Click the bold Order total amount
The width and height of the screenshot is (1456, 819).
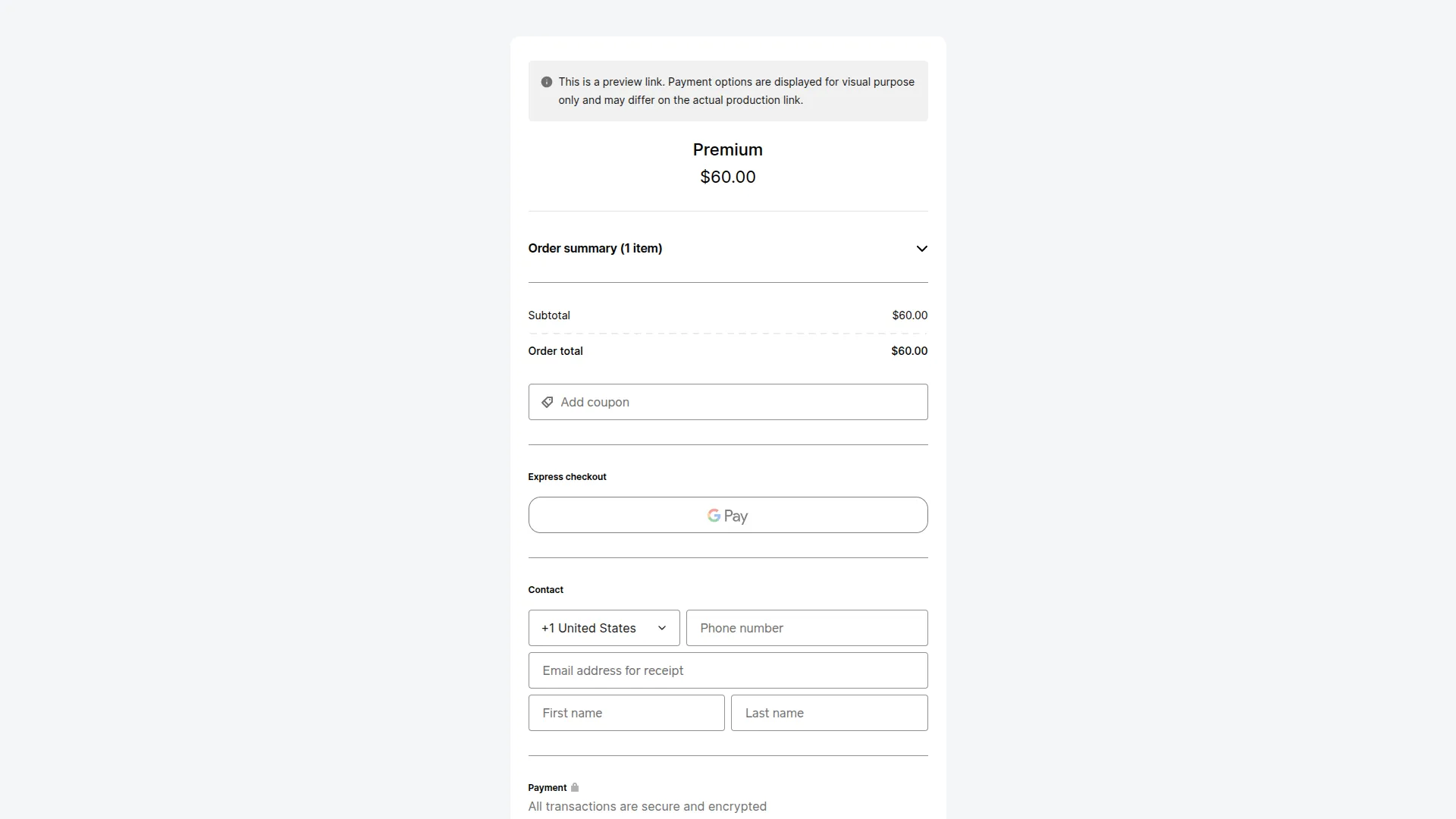[x=908, y=351]
